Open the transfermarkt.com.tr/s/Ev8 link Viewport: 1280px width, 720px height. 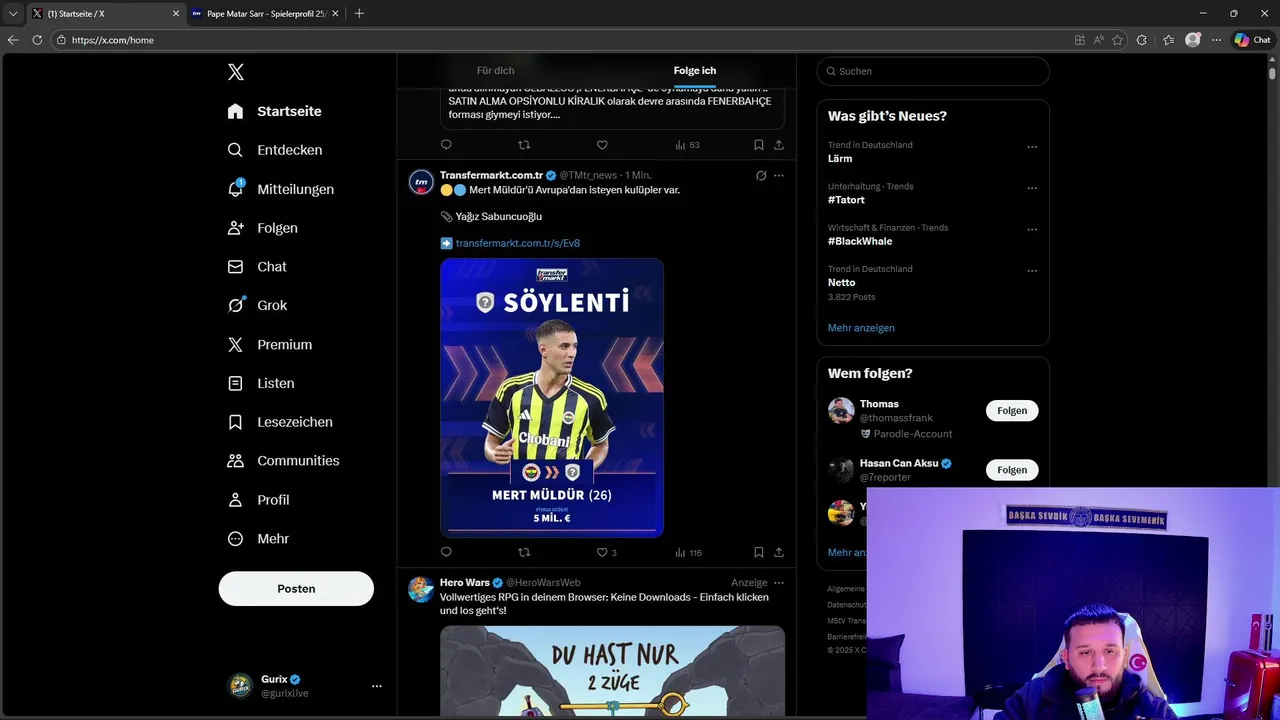(517, 243)
